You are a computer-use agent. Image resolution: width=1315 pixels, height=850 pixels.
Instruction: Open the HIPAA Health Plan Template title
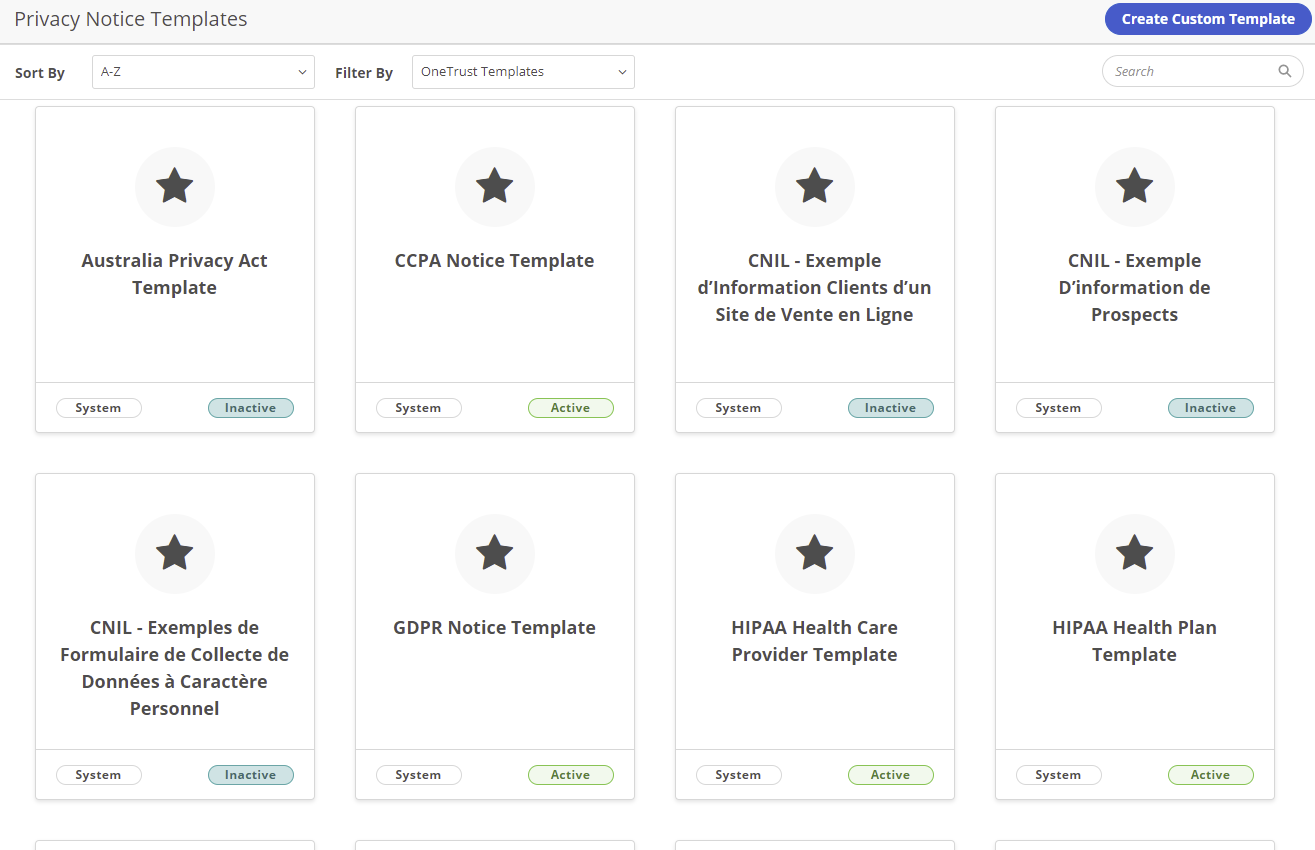(1135, 641)
